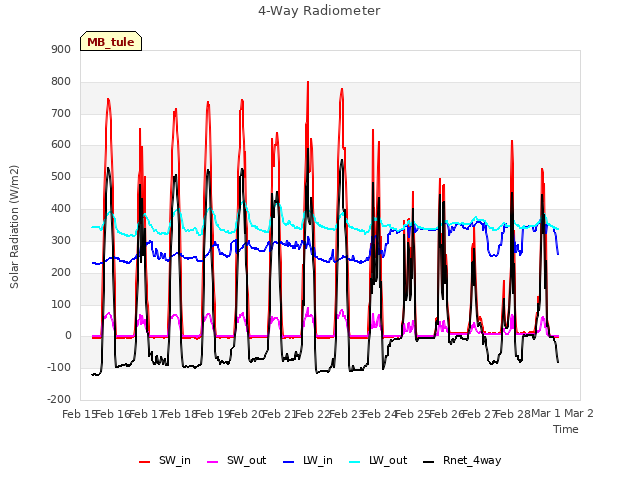Click the 4-Way Radiometer chart title
The width and height of the screenshot is (640, 480).
(x=319, y=11)
